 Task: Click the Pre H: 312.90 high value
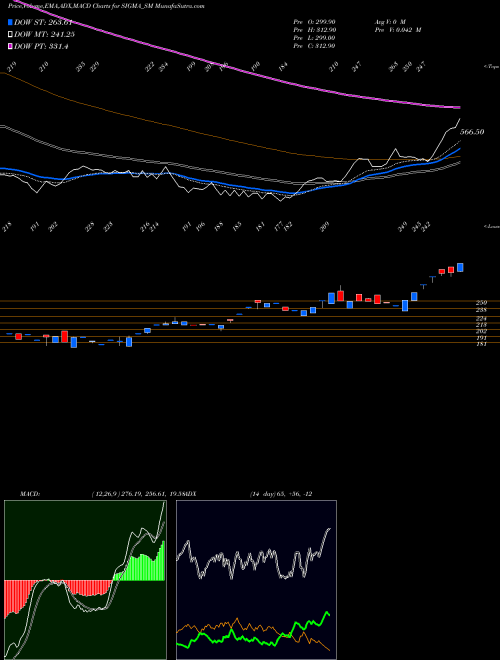tap(314, 30)
